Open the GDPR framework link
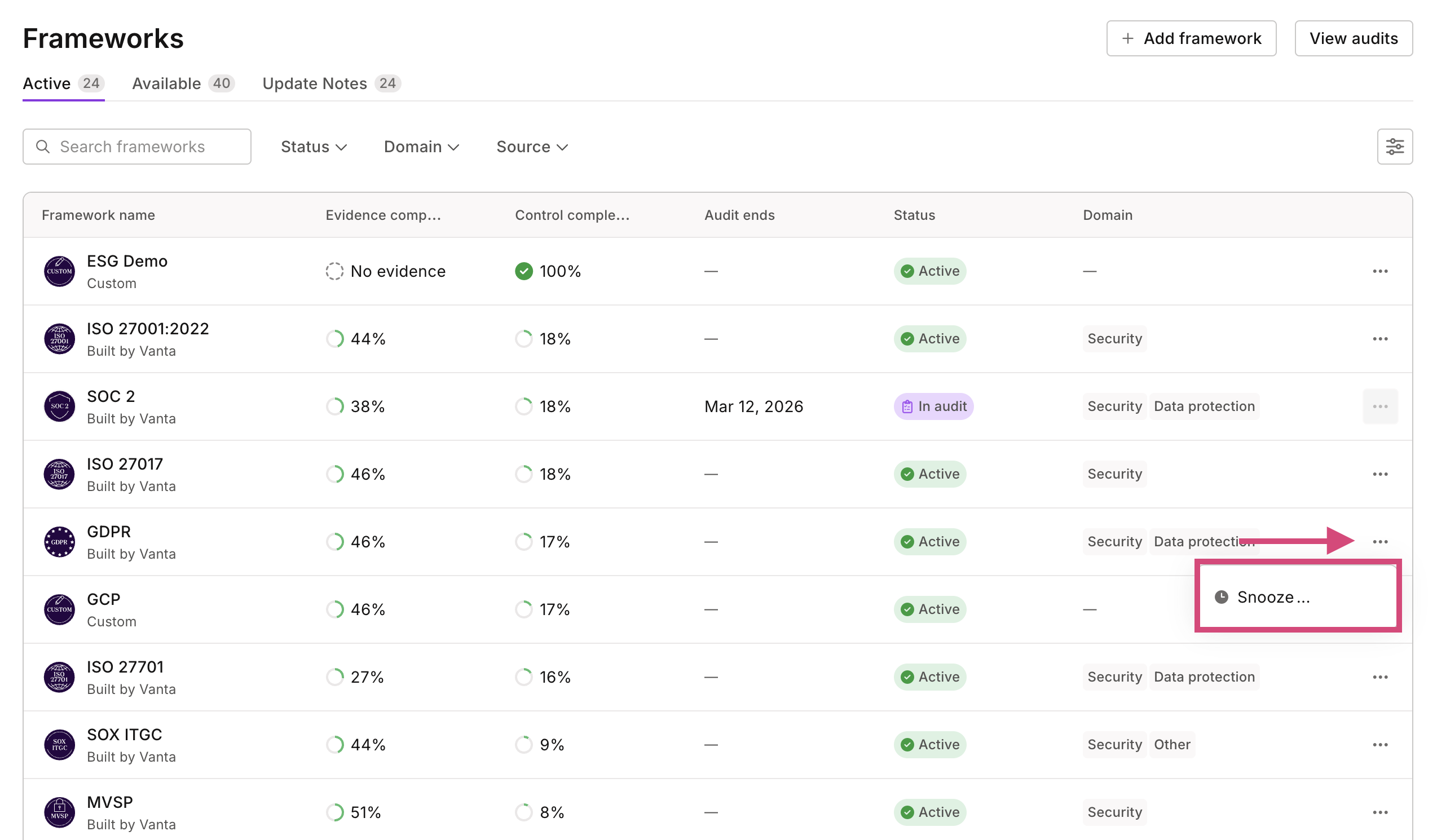This screenshot has height=840, width=1437. click(x=109, y=532)
